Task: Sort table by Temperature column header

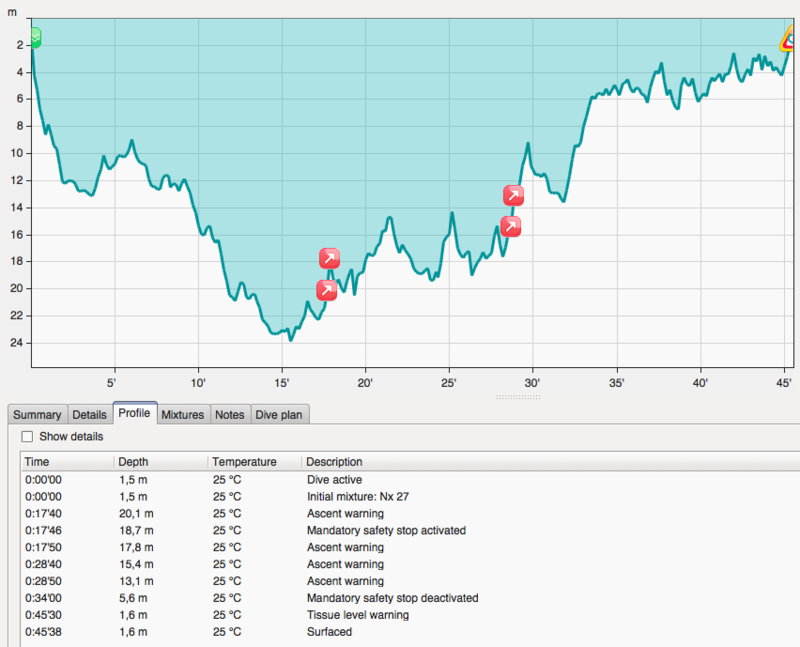Action: 255,462
